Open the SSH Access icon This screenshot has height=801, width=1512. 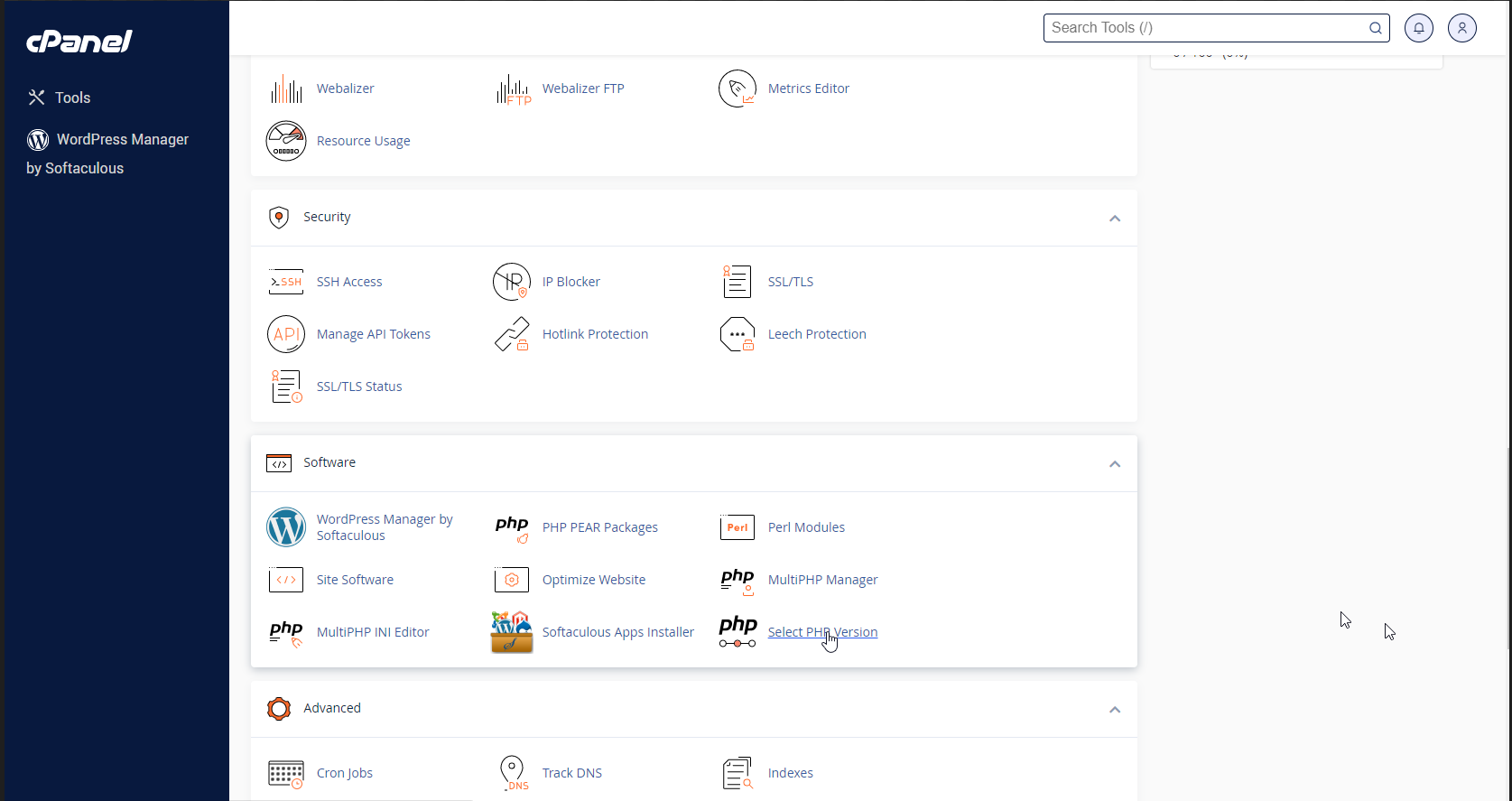click(286, 282)
